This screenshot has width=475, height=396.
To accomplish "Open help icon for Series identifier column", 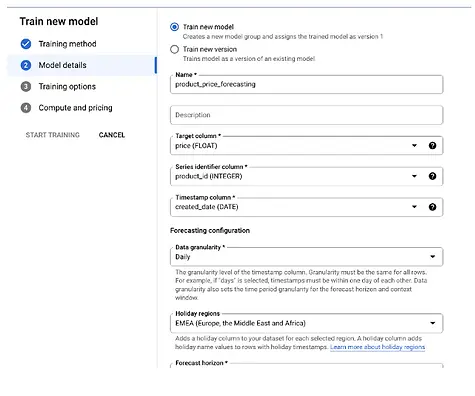I will 432,176.
